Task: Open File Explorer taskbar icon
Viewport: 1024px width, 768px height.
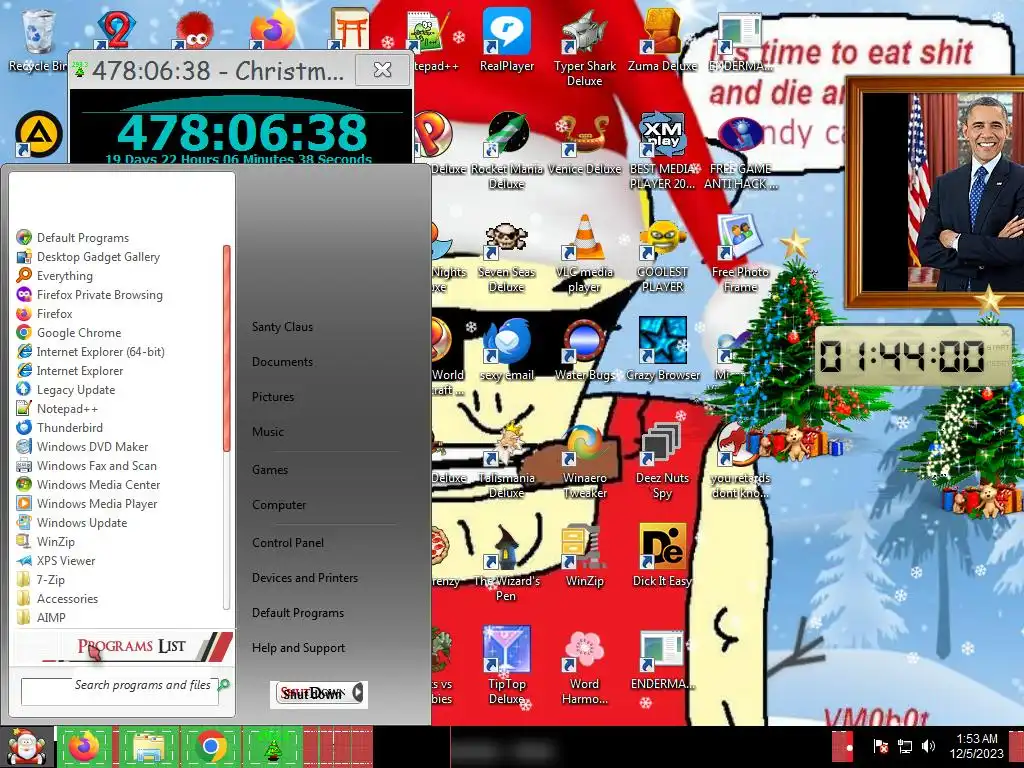Action: pyautogui.click(x=148, y=747)
